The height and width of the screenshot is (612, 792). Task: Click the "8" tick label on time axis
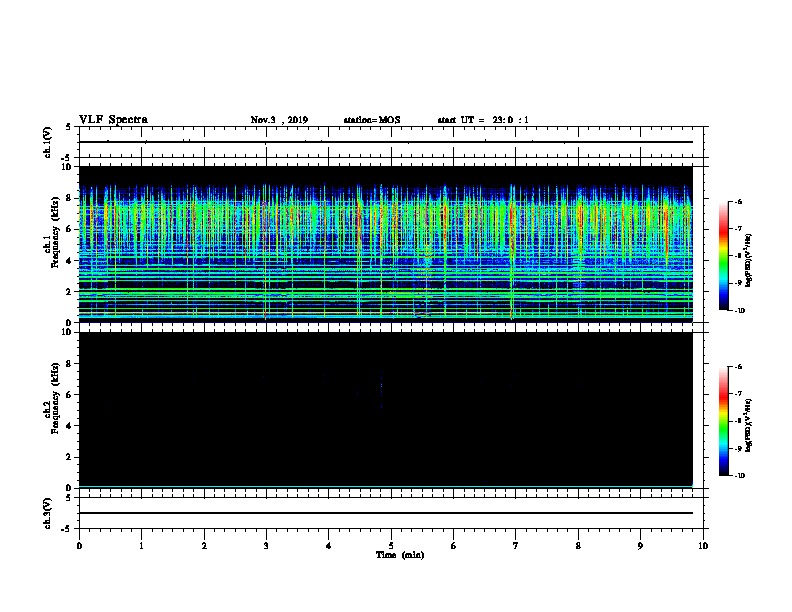pos(578,545)
